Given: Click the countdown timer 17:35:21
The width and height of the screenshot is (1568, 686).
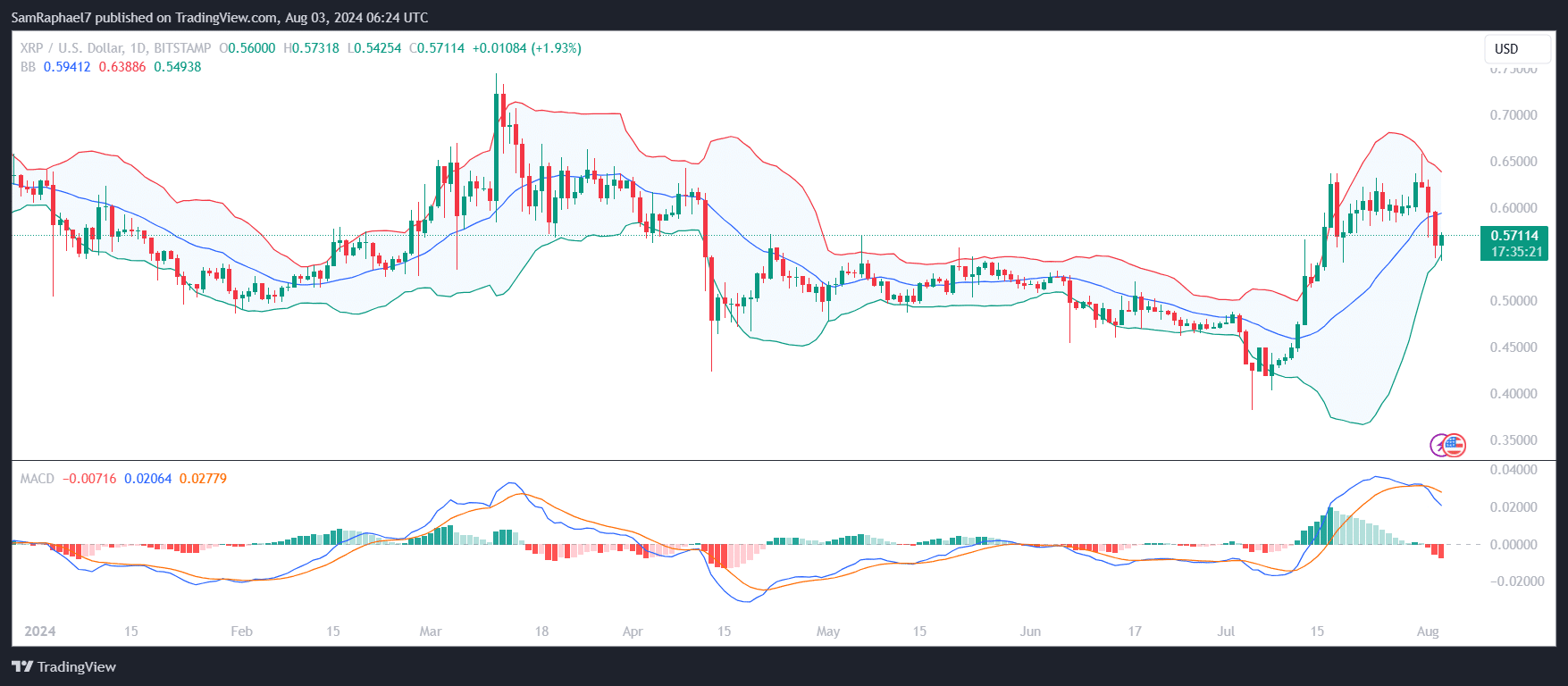Looking at the screenshot, I should (1514, 252).
